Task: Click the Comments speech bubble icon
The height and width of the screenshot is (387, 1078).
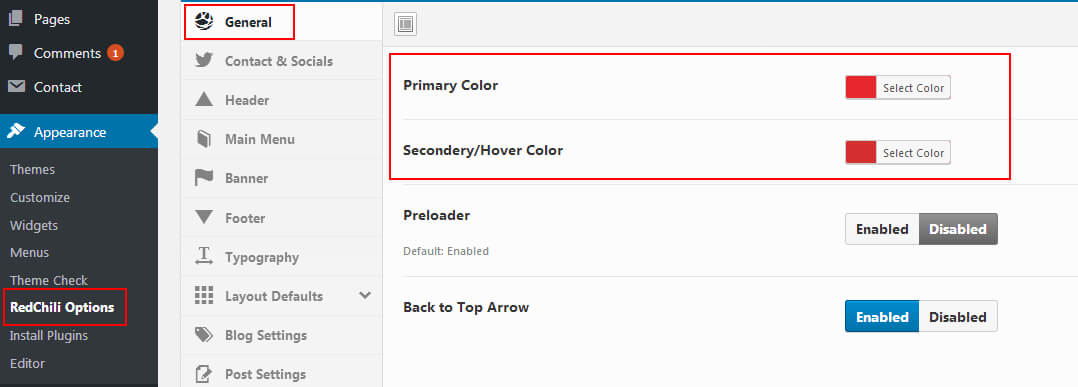Action: point(16,52)
